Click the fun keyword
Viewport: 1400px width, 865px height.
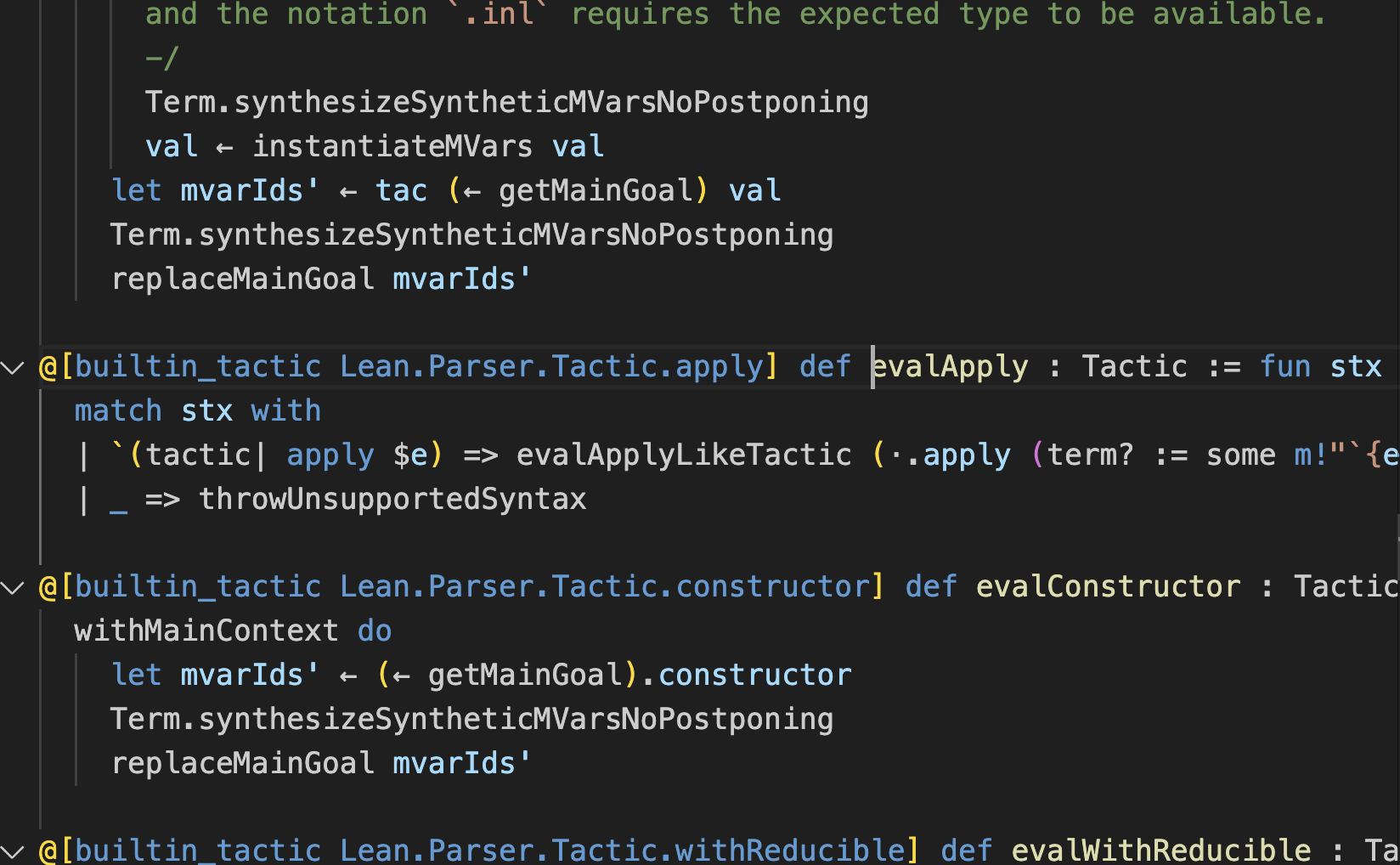[1285, 367]
